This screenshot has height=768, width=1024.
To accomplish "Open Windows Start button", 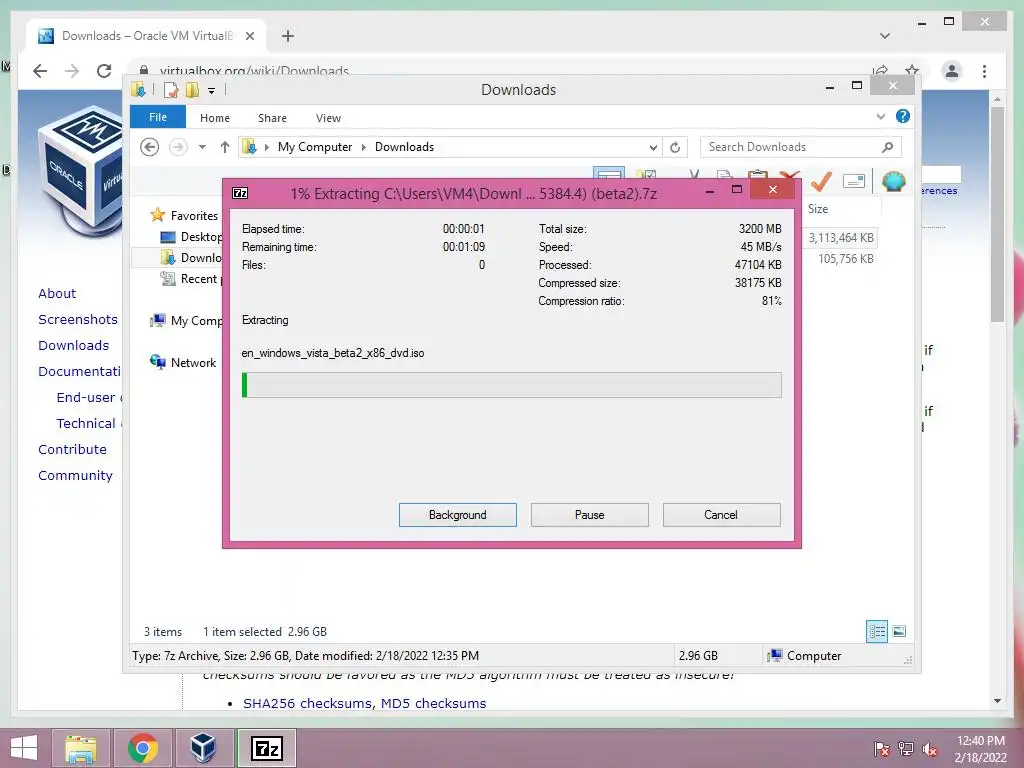I will point(24,748).
